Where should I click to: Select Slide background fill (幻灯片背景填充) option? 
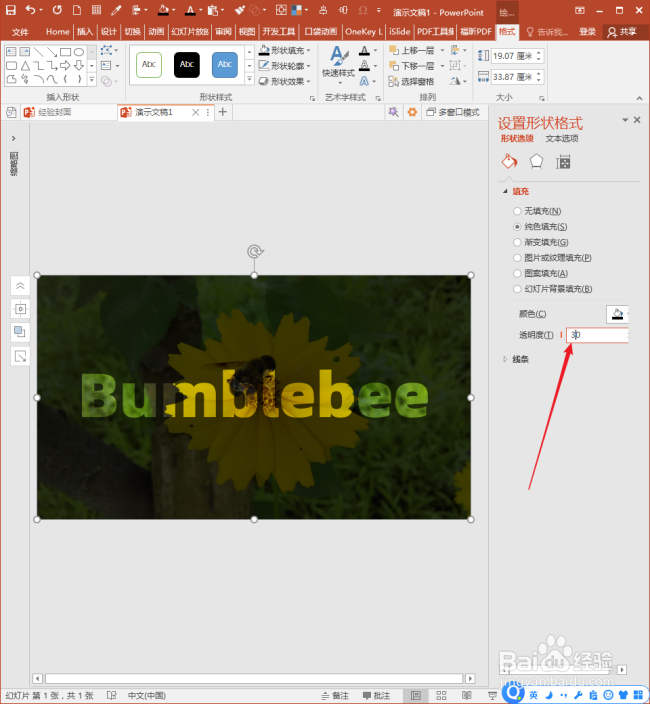pos(517,289)
